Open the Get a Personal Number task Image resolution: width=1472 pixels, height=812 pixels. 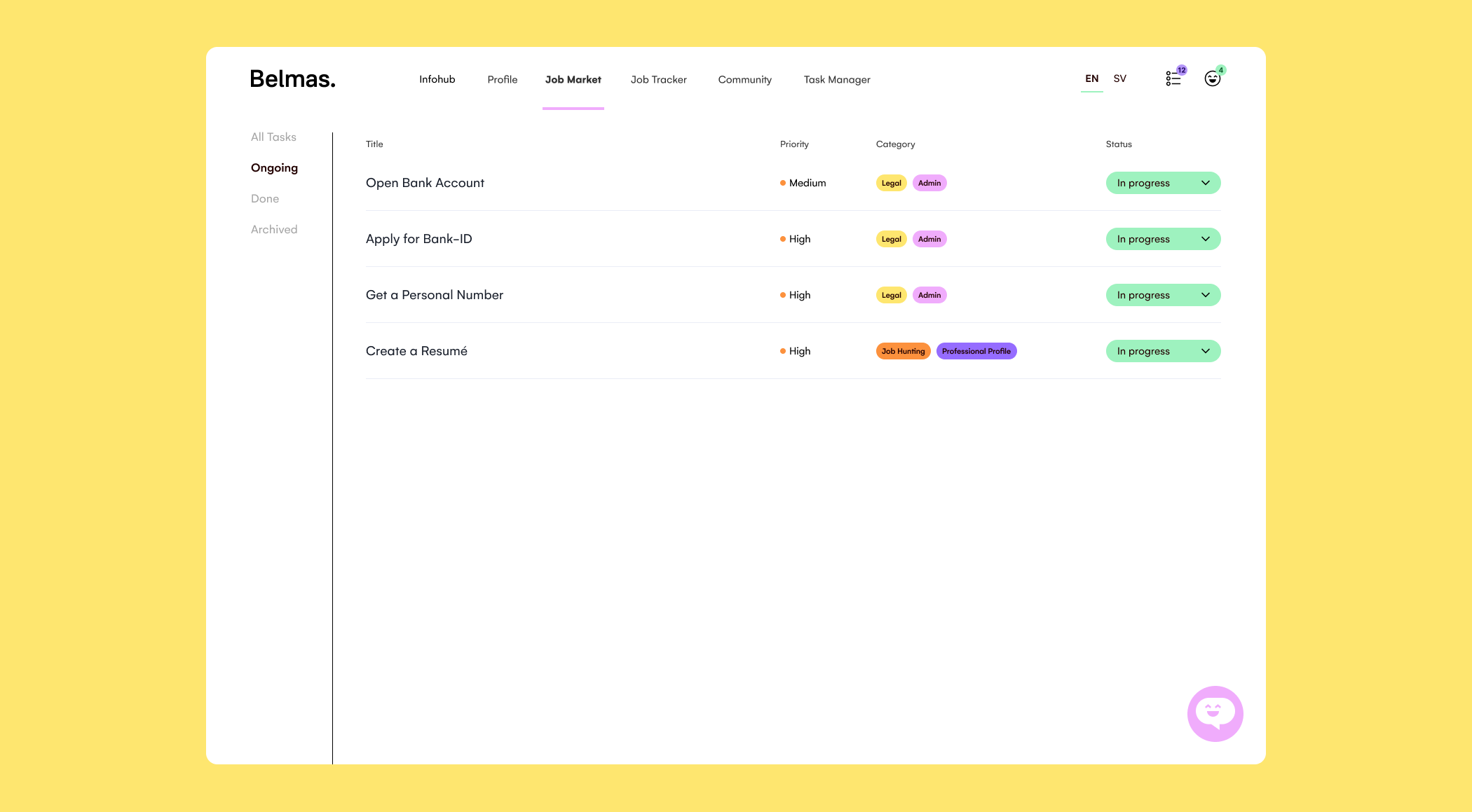click(x=434, y=295)
